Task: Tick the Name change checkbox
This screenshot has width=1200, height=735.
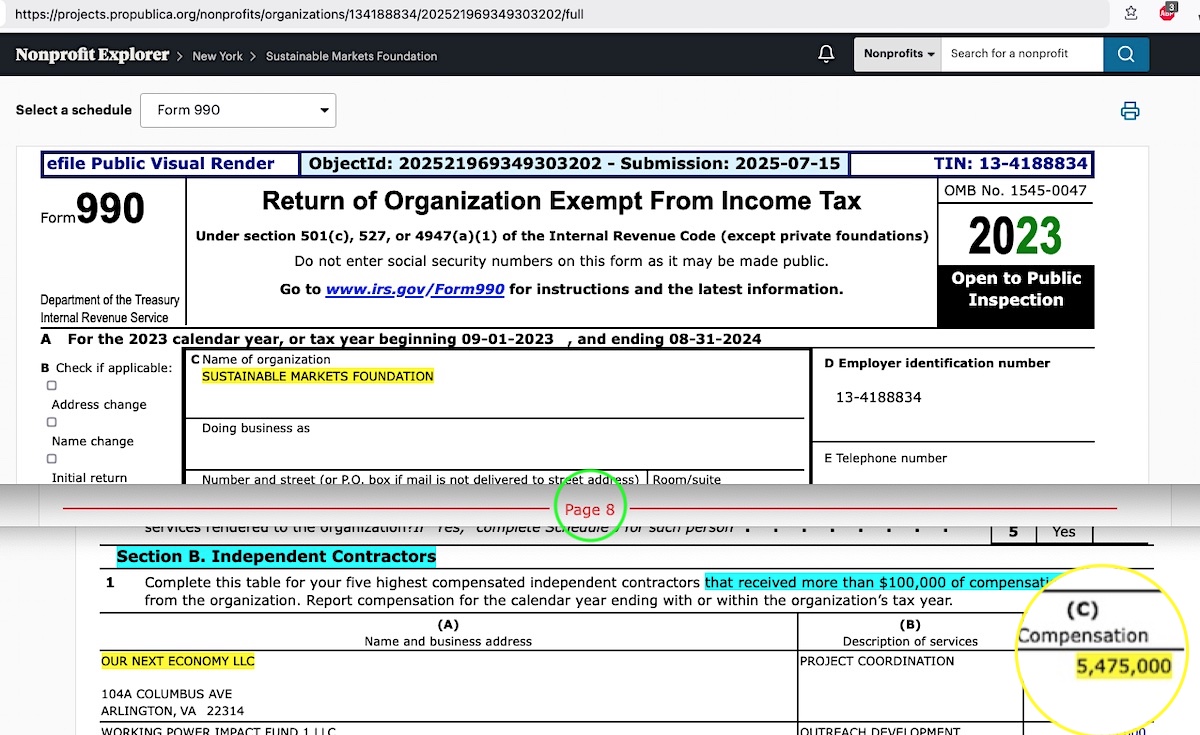Action: coord(52,422)
